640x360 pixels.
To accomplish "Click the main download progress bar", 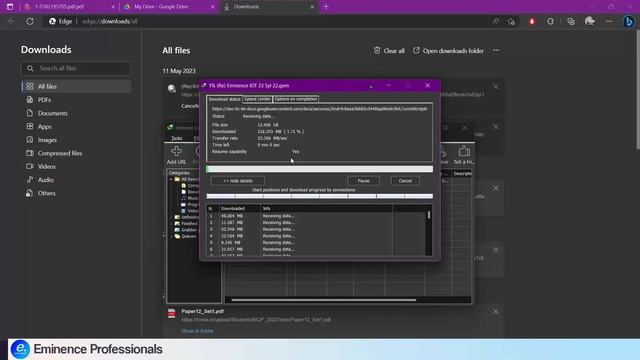I will [x=320, y=169].
